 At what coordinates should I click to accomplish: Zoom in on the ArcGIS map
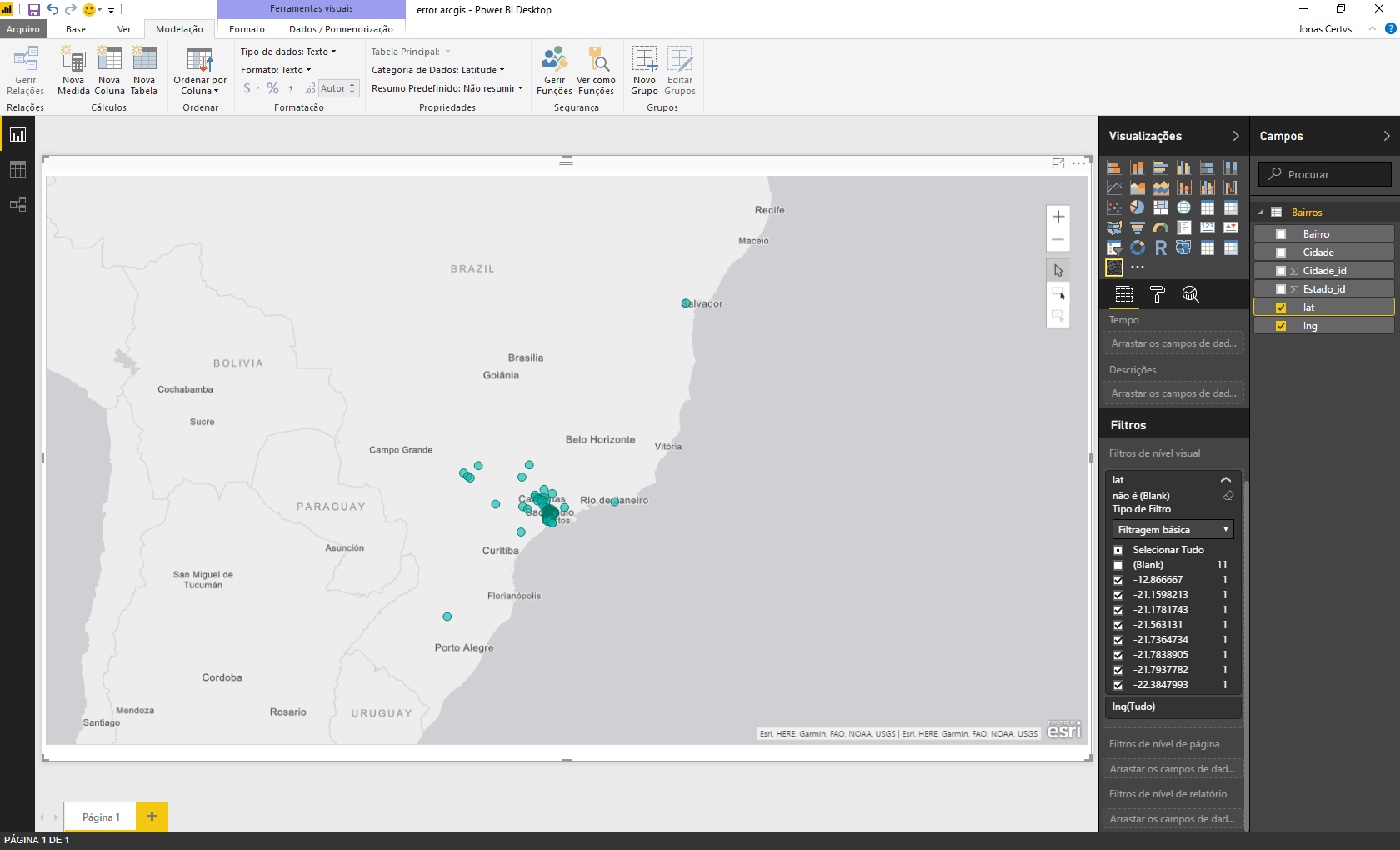tap(1058, 217)
